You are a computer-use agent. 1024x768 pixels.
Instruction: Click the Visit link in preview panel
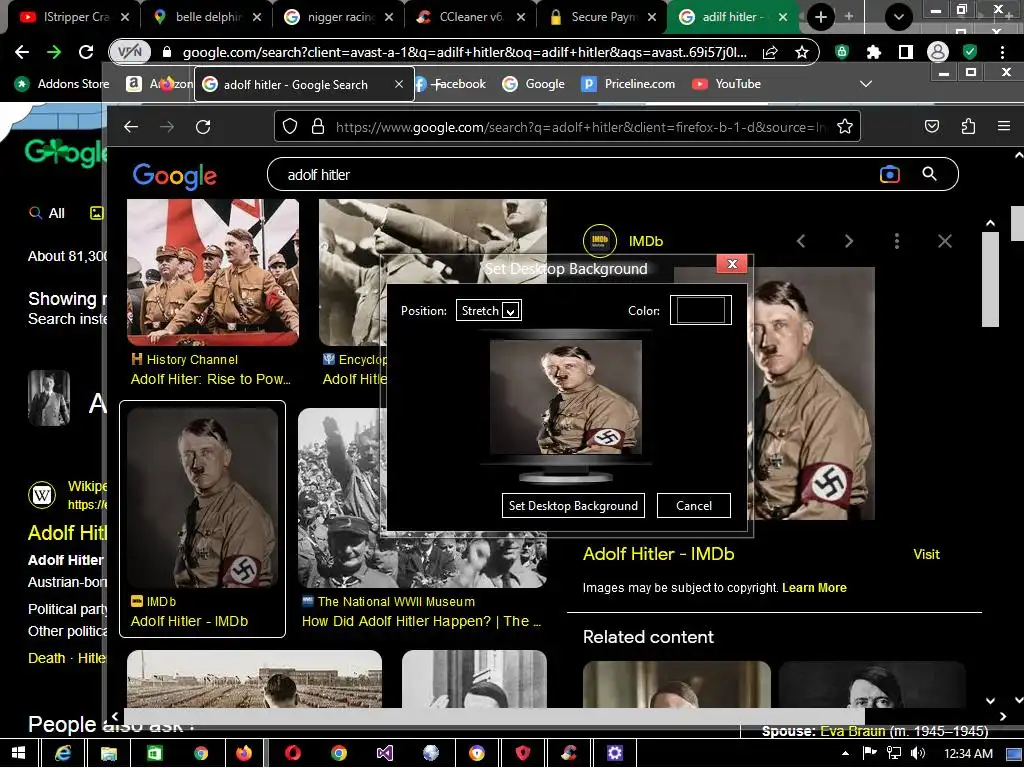pyautogui.click(x=926, y=554)
